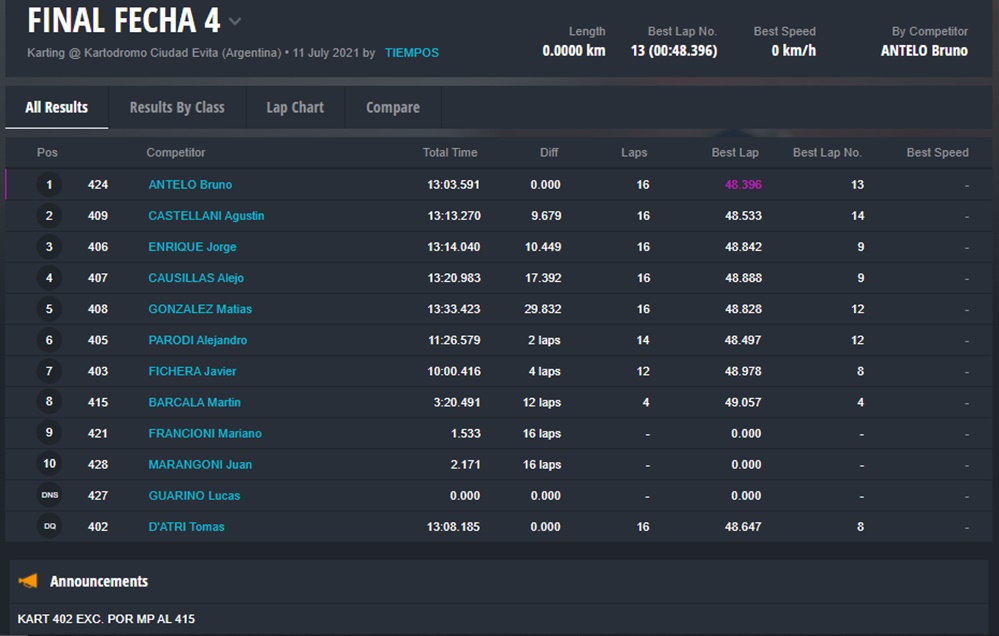Click the DQ status badge
The image size is (999, 636).
pos(49,527)
